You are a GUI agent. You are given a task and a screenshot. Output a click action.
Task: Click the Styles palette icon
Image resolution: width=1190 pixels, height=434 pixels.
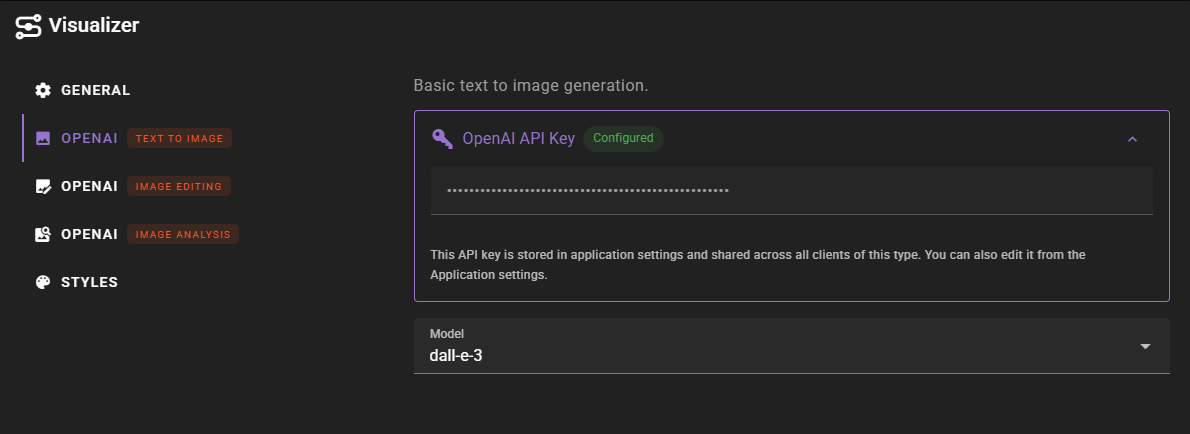pyautogui.click(x=43, y=282)
